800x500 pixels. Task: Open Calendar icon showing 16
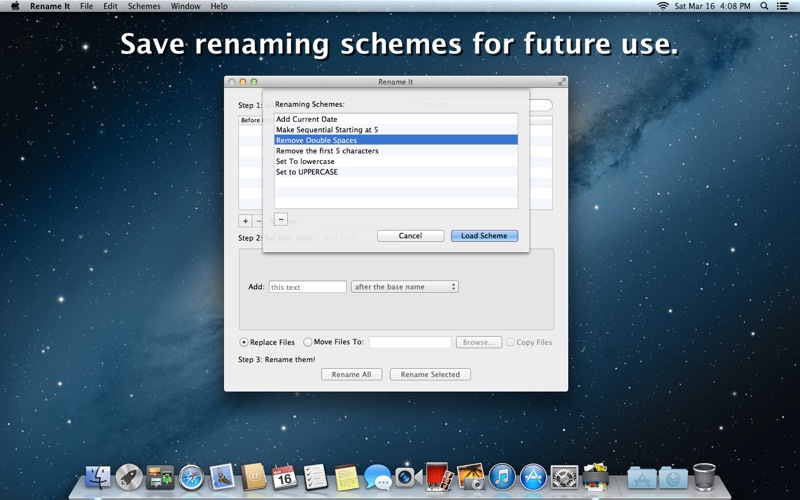point(284,478)
